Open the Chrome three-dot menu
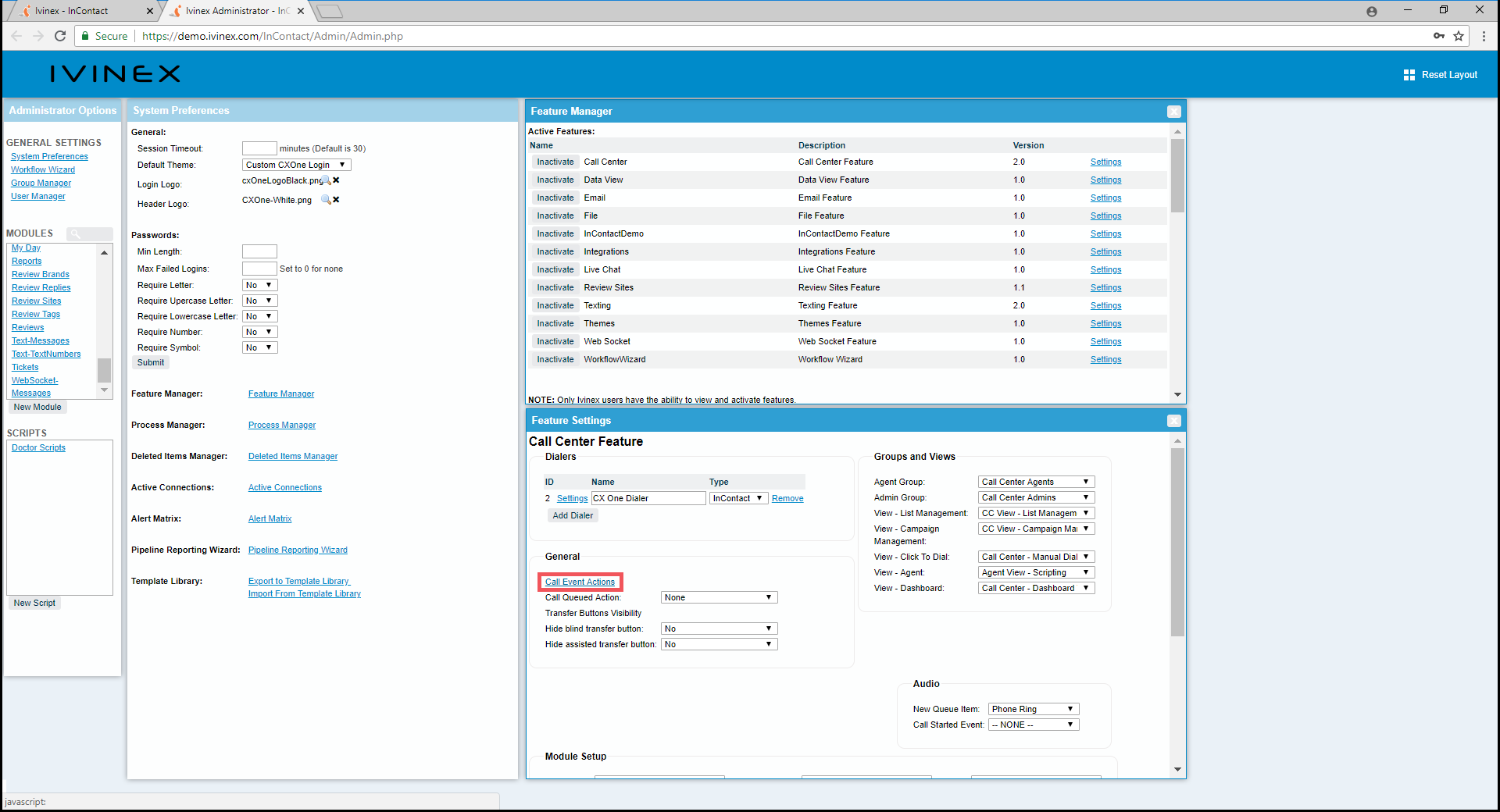Screen dimensions: 1500x812 click(x=1484, y=36)
